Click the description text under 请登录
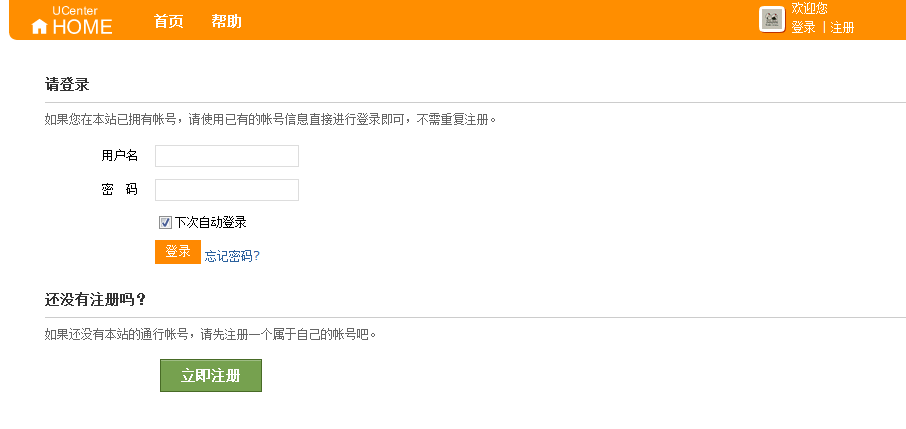906x429 pixels. tap(270, 120)
